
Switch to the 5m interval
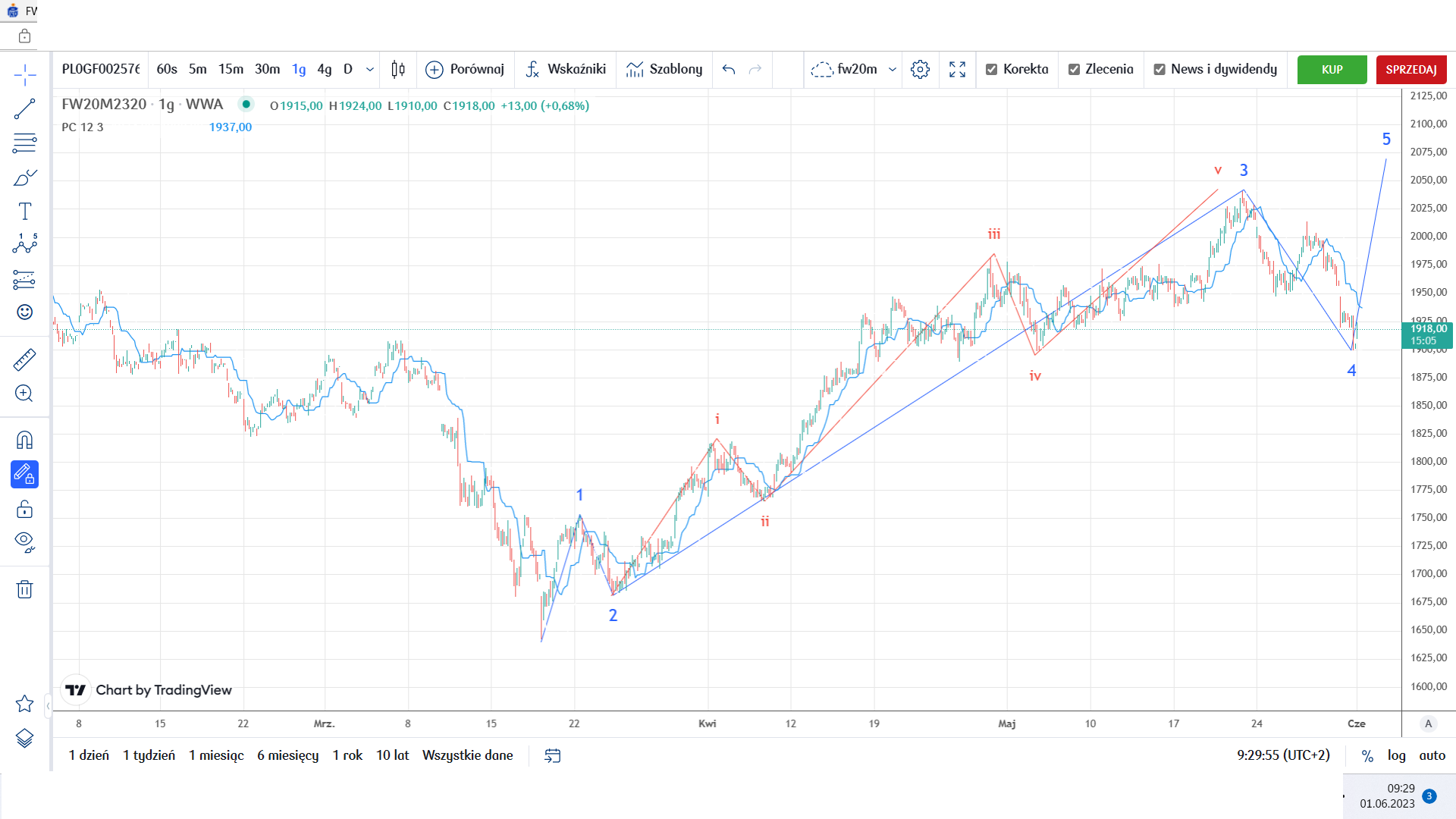198,69
